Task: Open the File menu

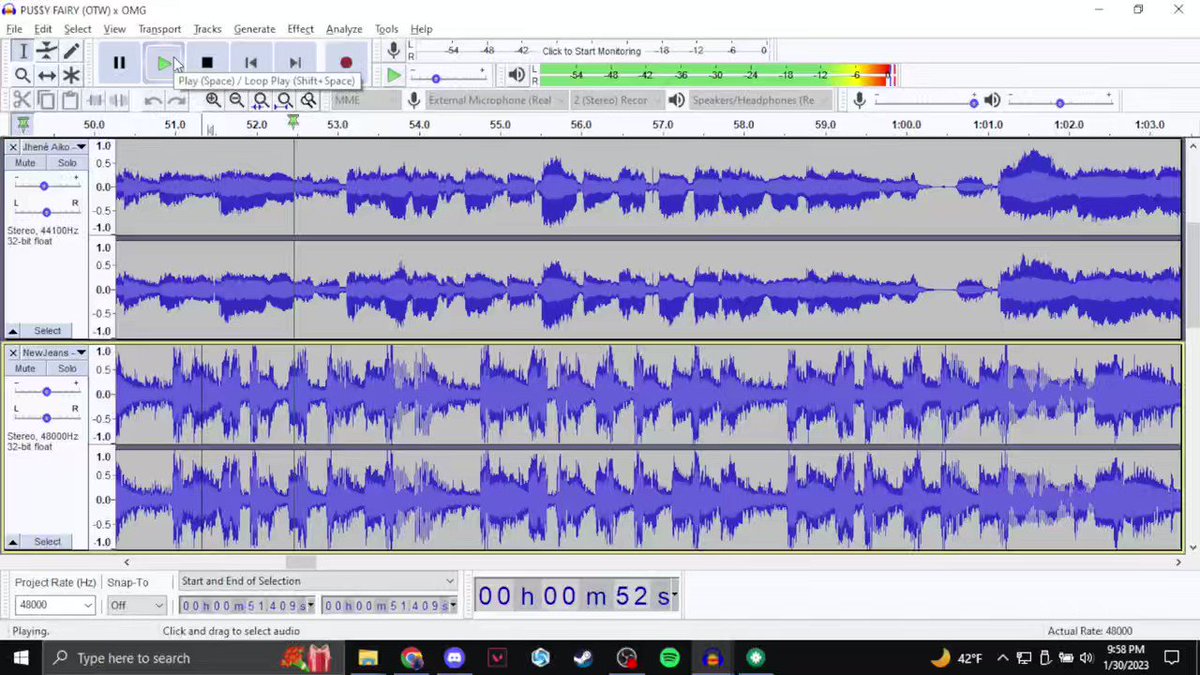Action: (14, 29)
